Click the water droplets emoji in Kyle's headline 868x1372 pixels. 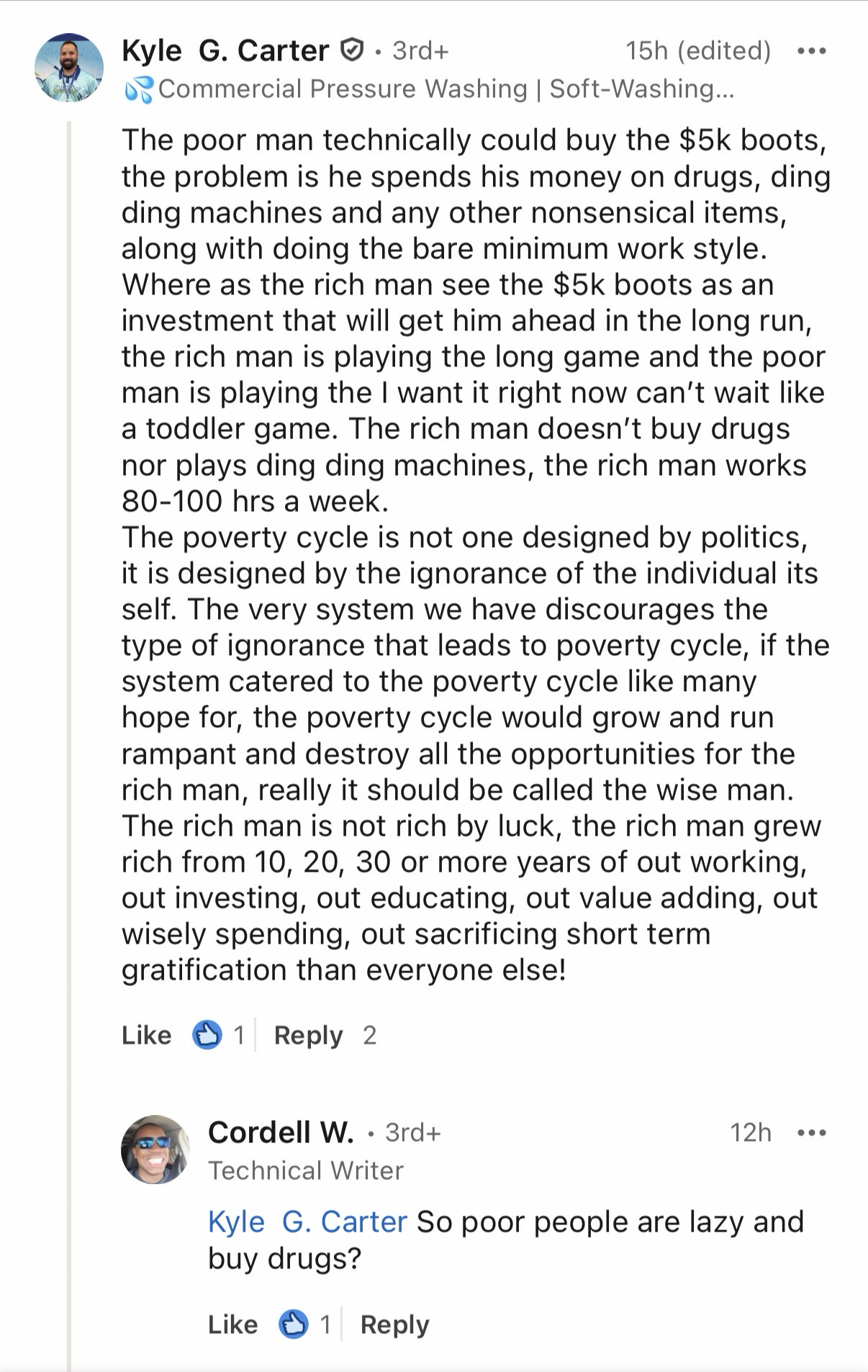(x=139, y=90)
